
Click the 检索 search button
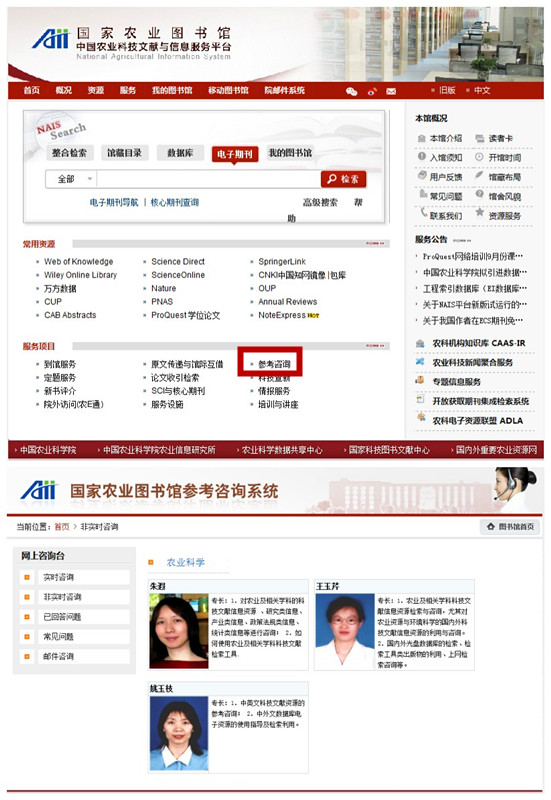coord(343,179)
